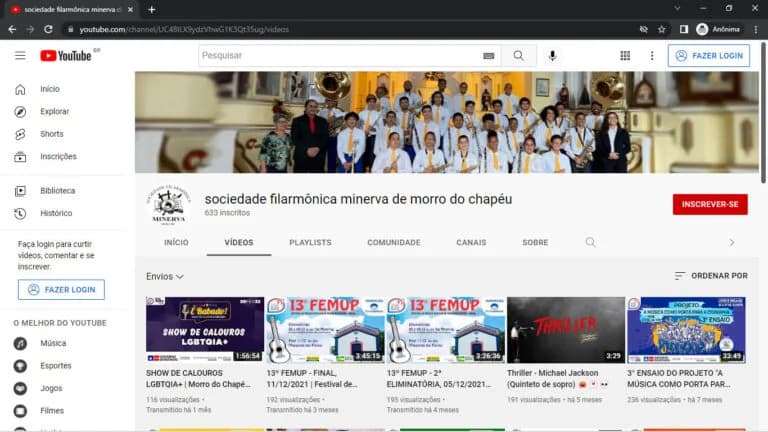Bookmark this page with the star icon
Screen dimensions: 768x432
(662, 29)
